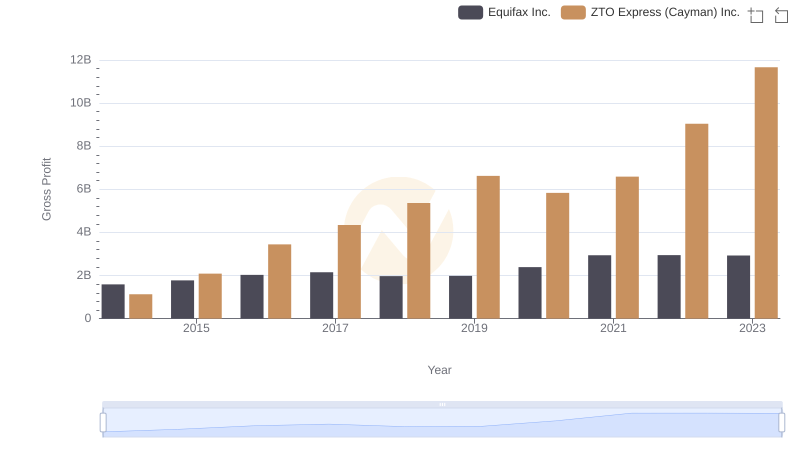Click the Equifax 2015 bar
This screenshot has width=800, height=461.
[x=183, y=299]
